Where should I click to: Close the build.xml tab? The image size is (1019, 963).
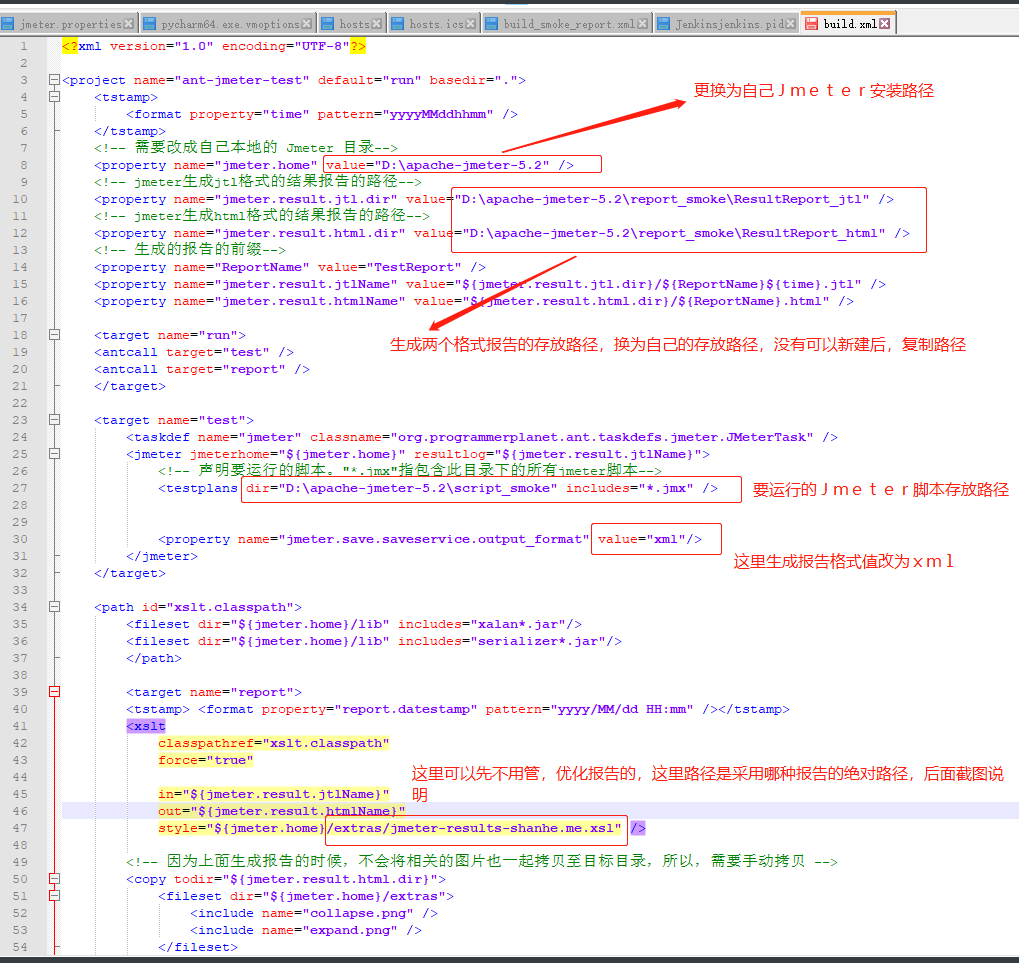[x=885, y=24]
